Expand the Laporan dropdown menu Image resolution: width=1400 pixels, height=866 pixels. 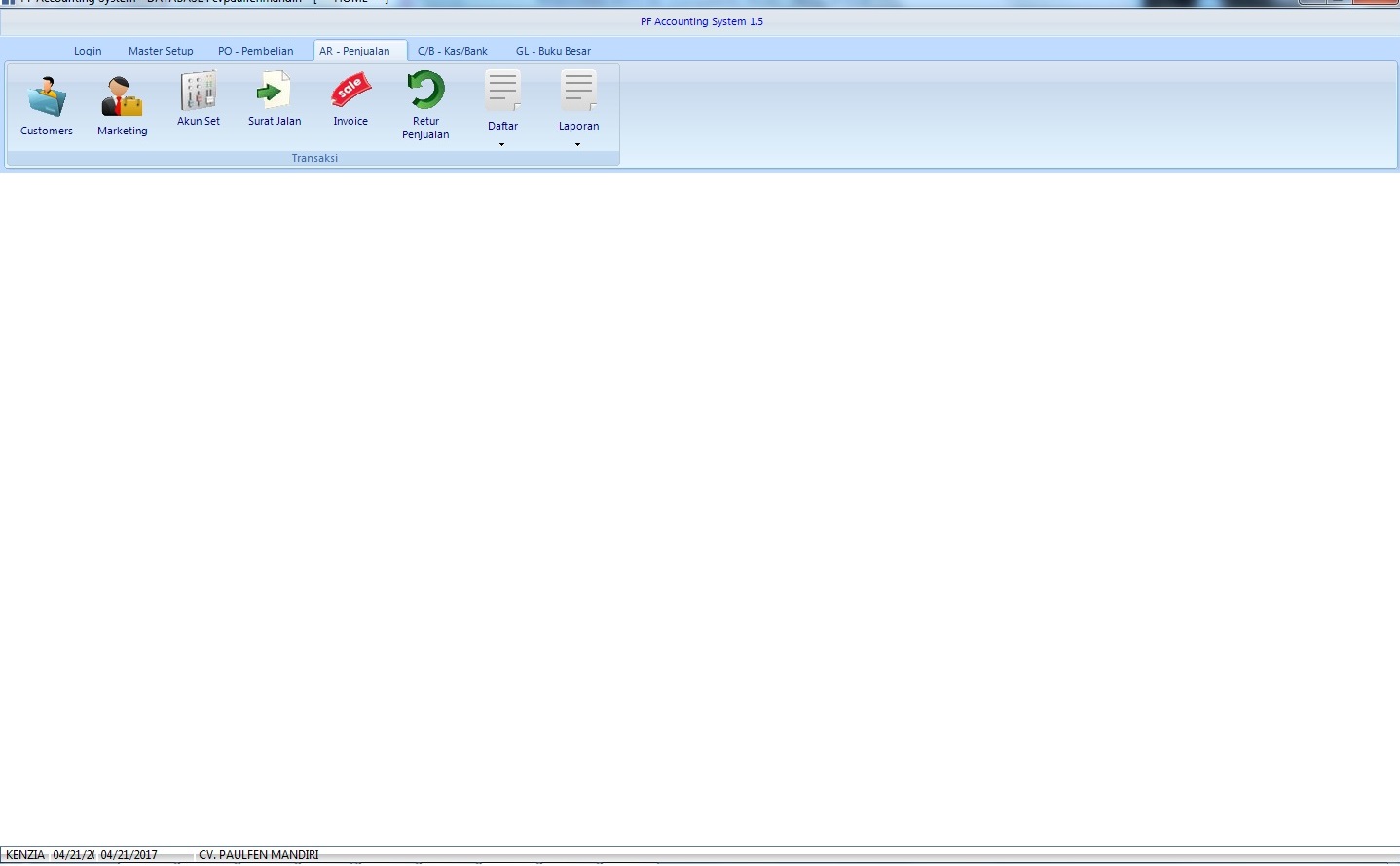pyautogui.click(x=578, y=110)
